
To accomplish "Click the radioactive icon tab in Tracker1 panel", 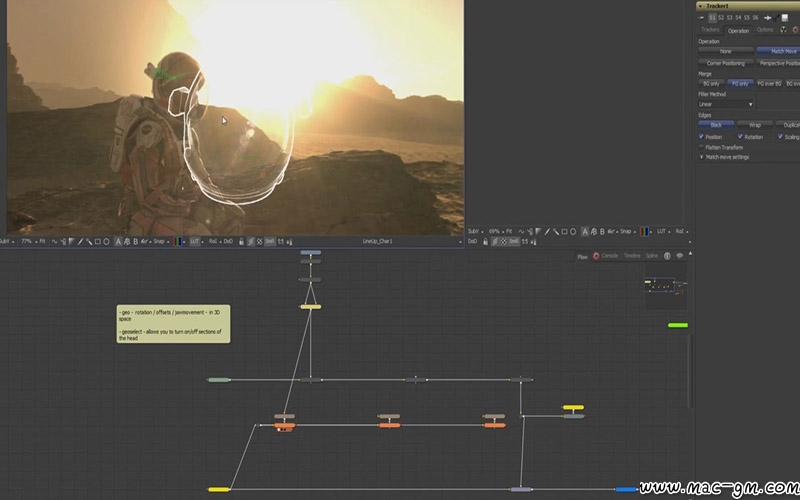I will click(784, 30).
